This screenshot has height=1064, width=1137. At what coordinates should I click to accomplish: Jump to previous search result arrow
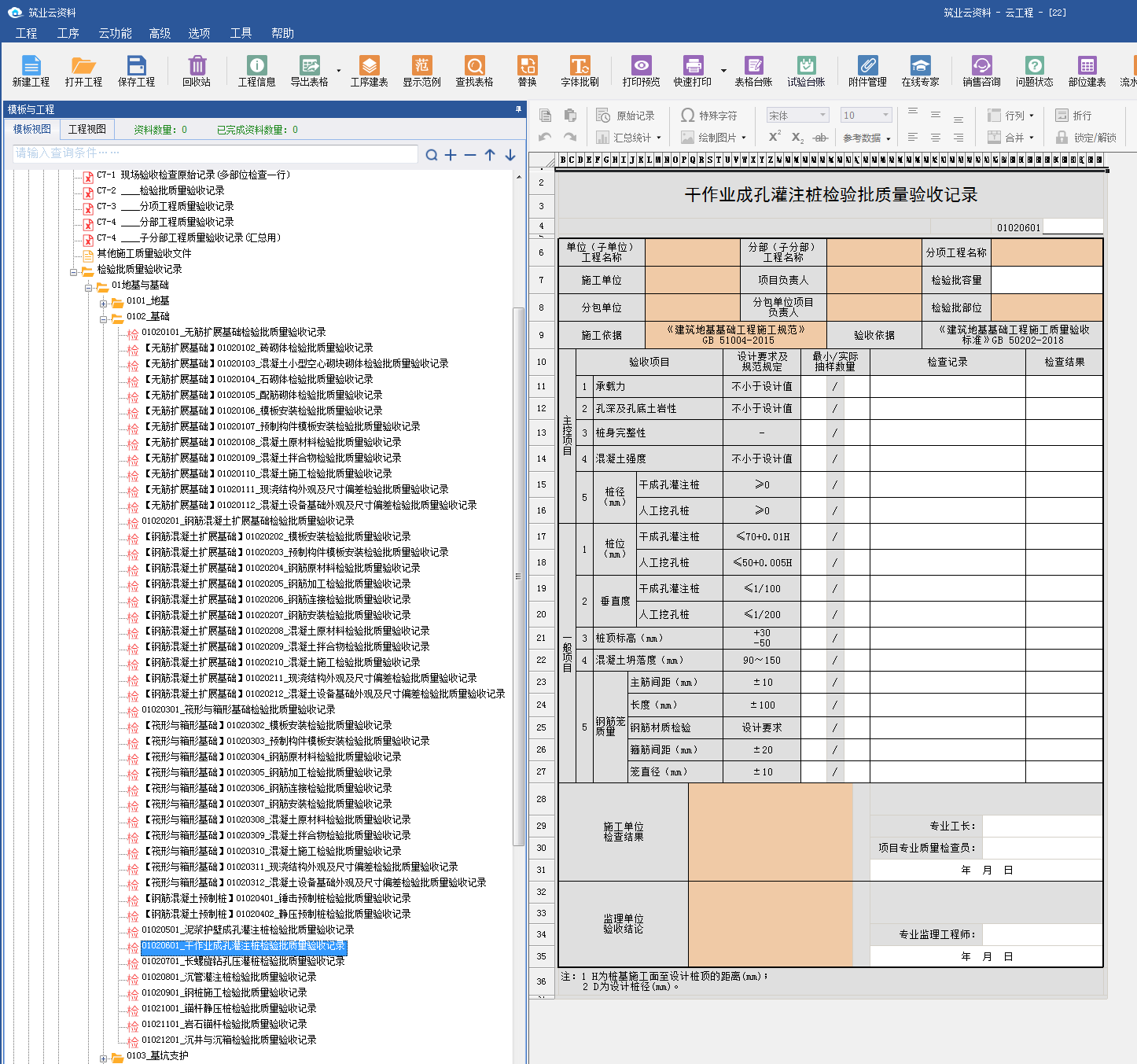click(x=490, y=155)
